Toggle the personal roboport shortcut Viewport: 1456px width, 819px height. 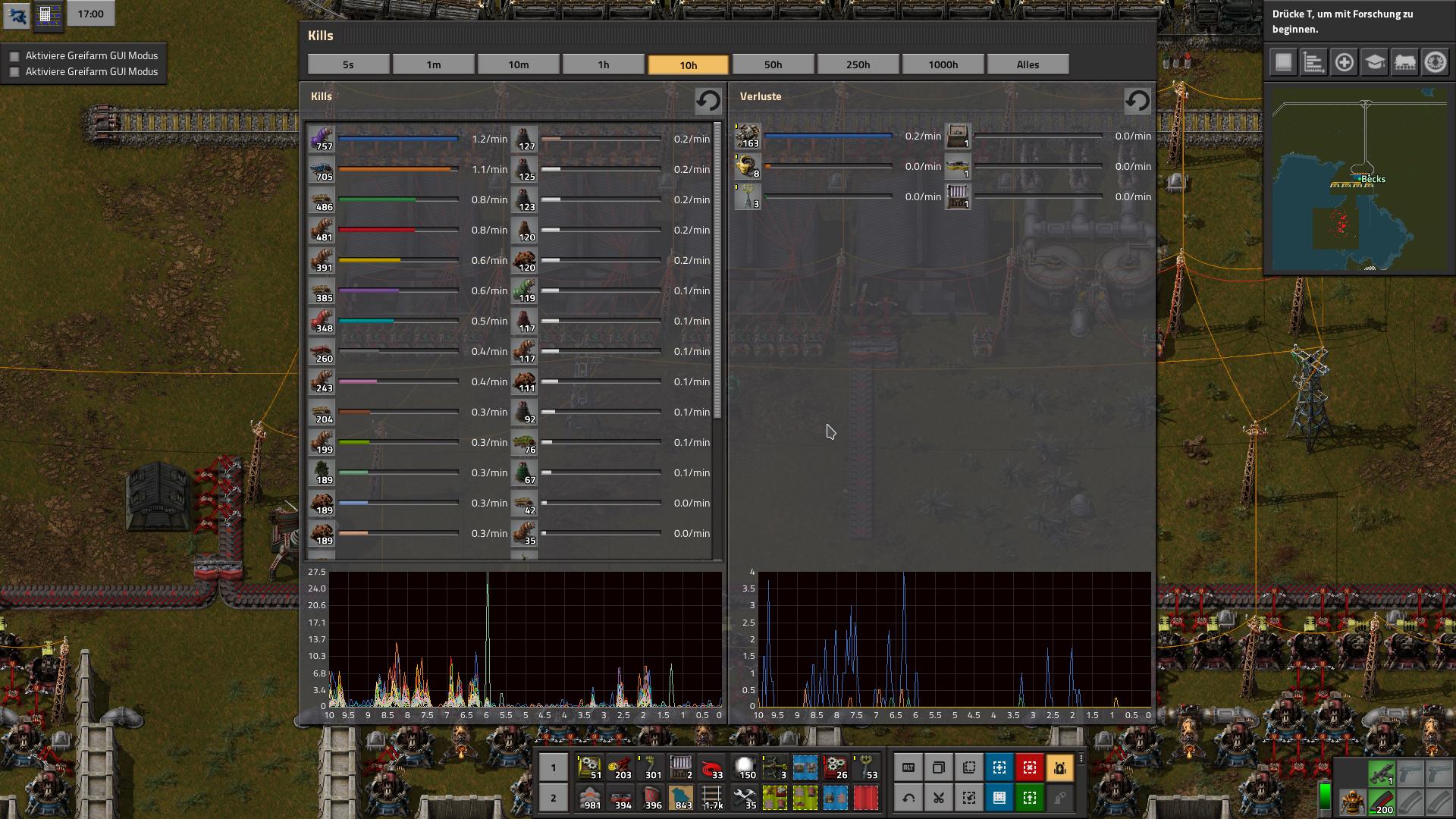click(1059, 767)
